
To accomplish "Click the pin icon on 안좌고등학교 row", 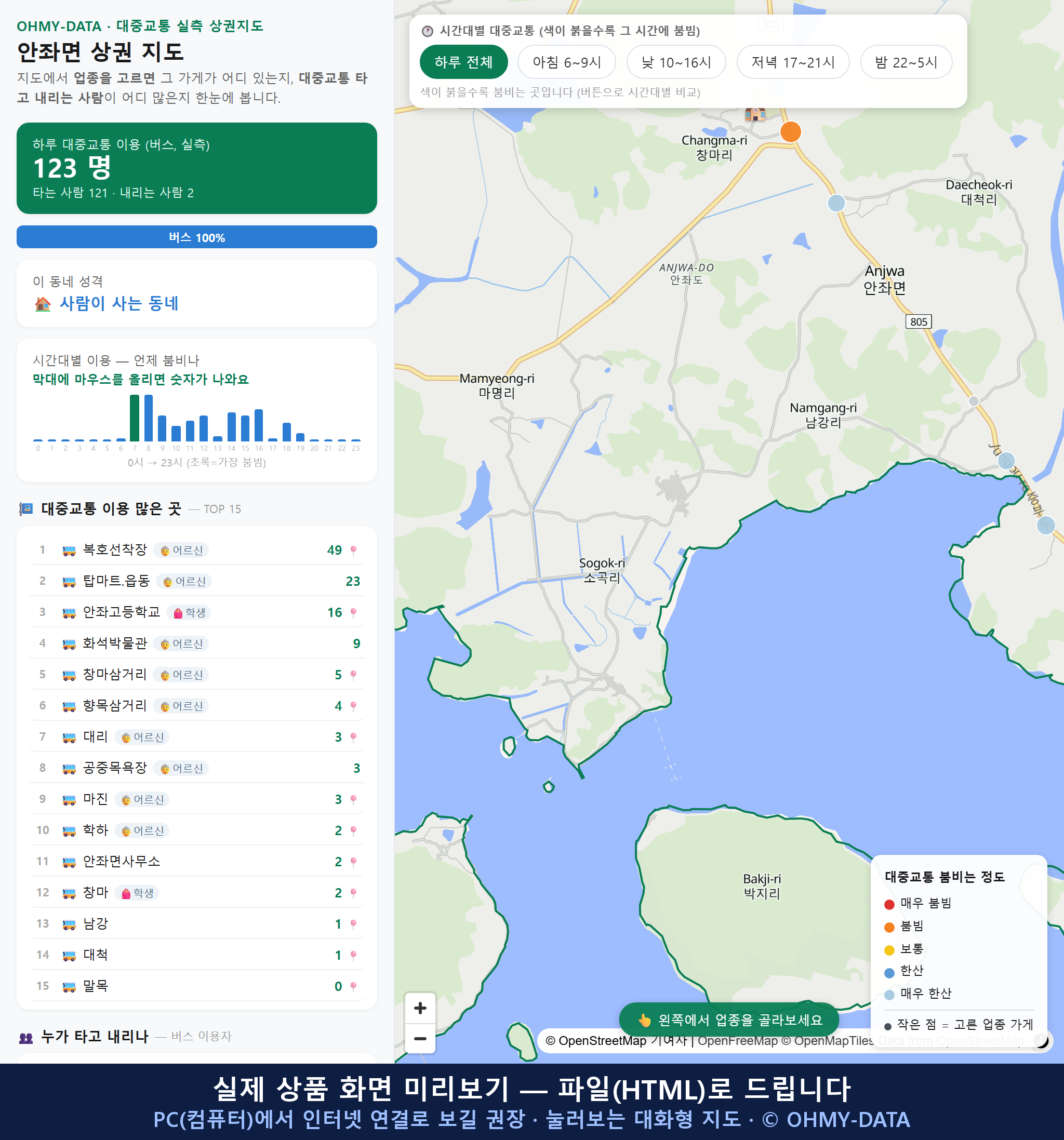I will (353, 613).
